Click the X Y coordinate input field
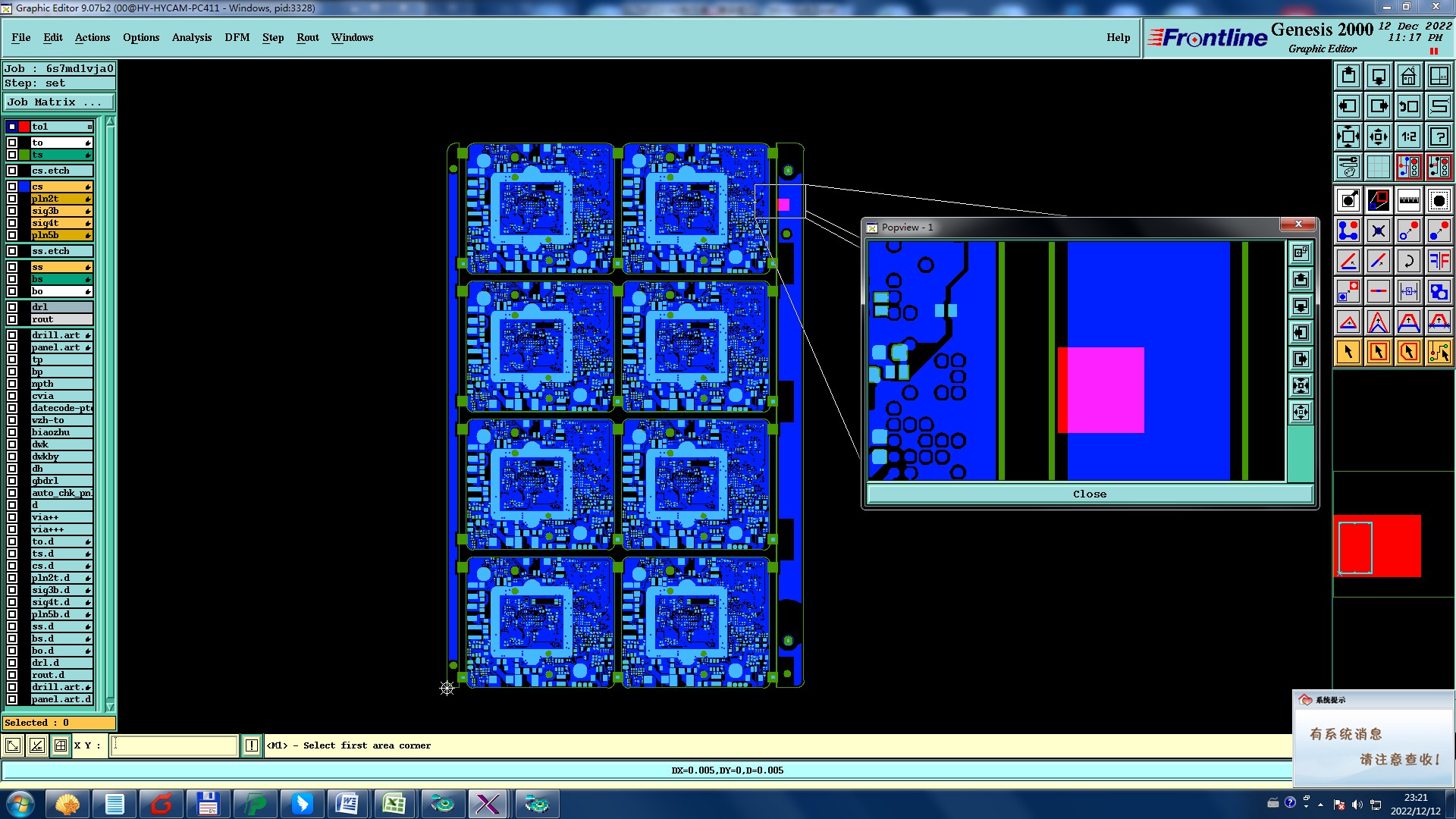The image size is (1456, 819). 174,745
